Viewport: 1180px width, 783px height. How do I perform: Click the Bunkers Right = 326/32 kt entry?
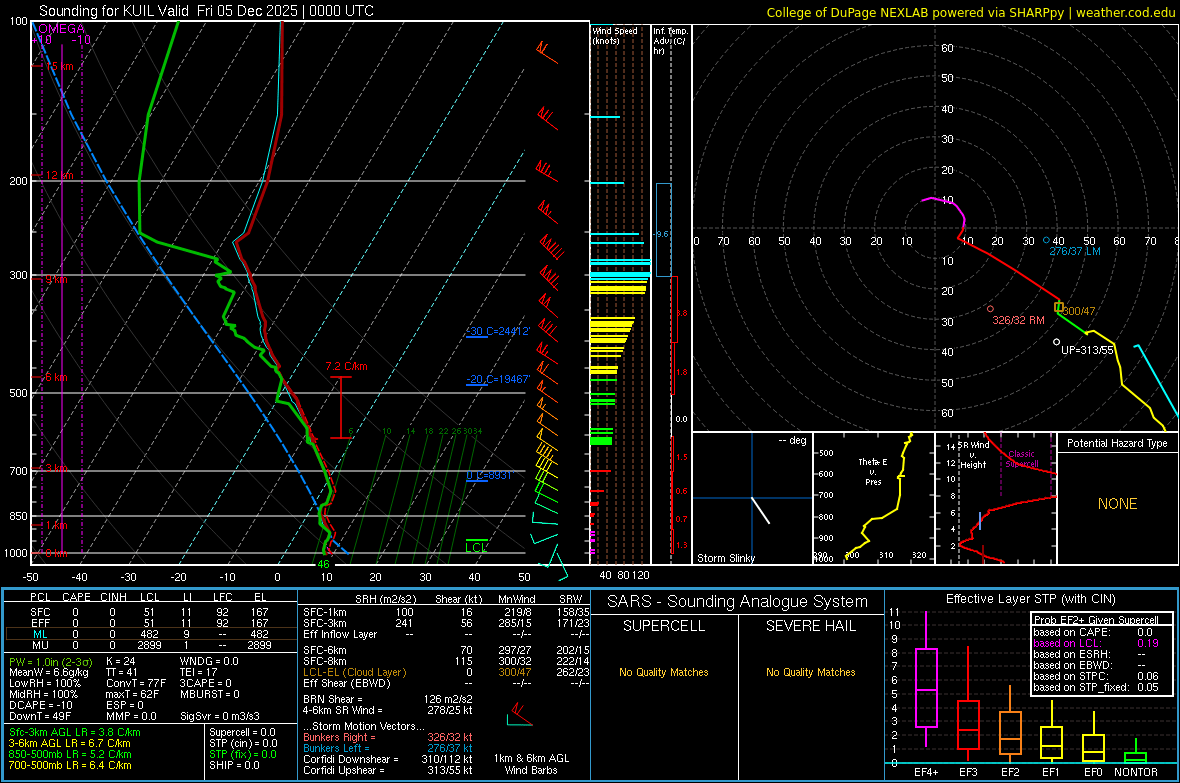pos(388,737)
